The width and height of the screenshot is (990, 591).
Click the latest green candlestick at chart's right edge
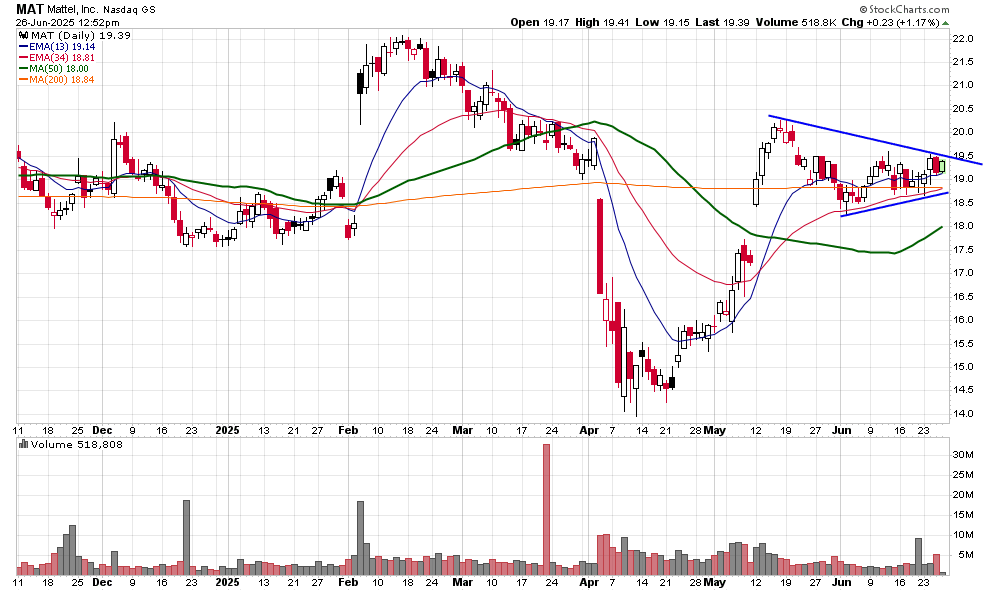click(x=943, y=166)
